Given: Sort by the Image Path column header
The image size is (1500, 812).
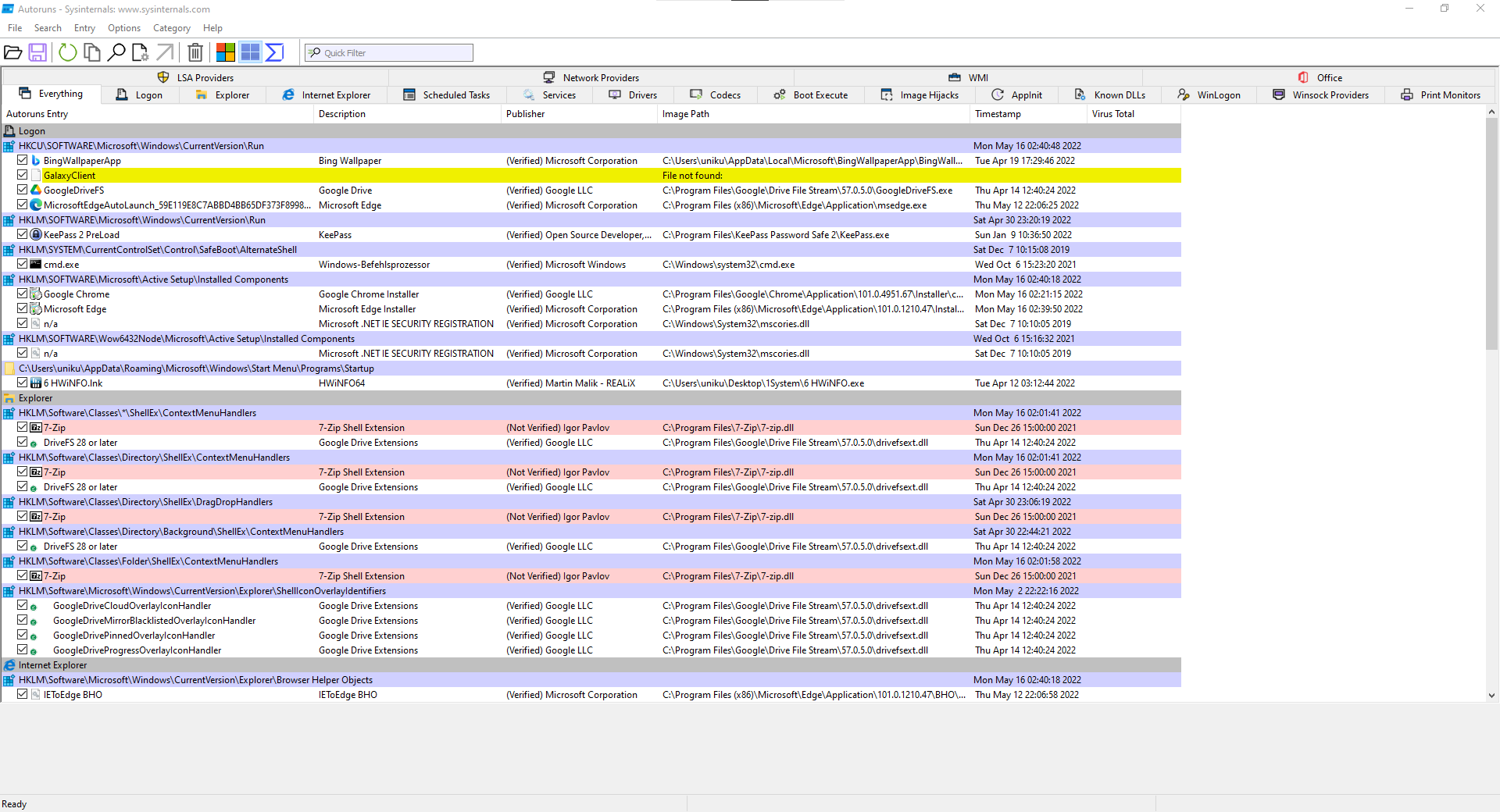Looking at the screenshot, I should [813, 114].
